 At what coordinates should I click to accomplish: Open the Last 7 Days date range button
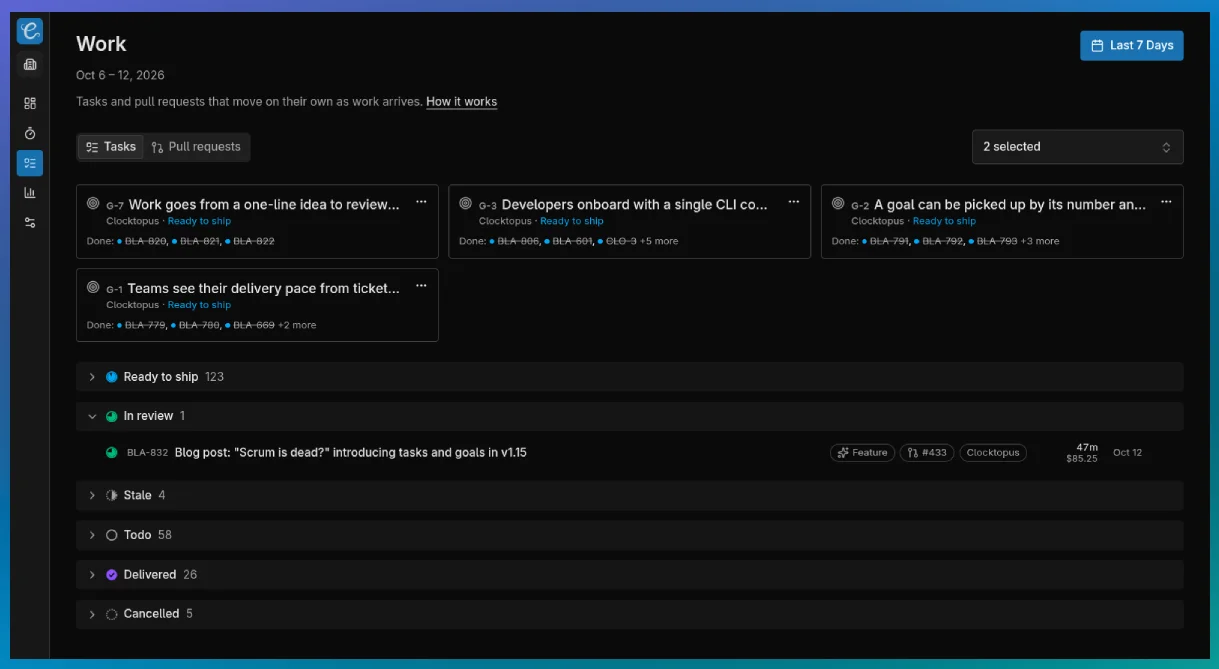pyautogui.click(x=1131, y=45)
